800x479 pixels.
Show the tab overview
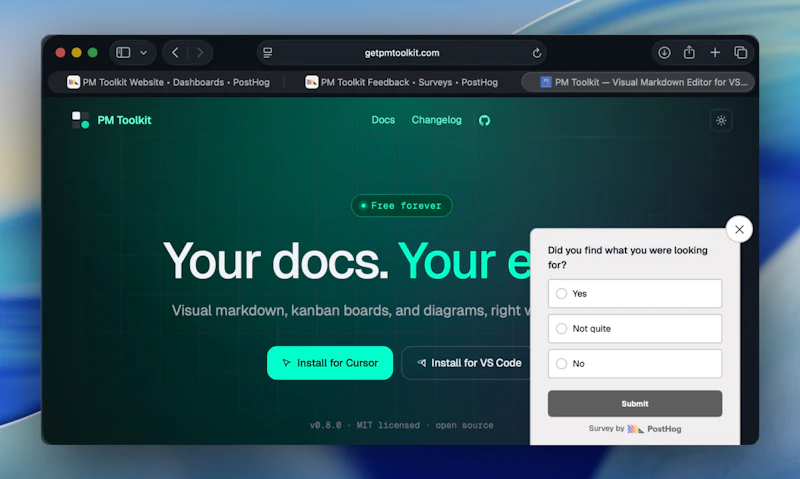(x=740, y=53)
